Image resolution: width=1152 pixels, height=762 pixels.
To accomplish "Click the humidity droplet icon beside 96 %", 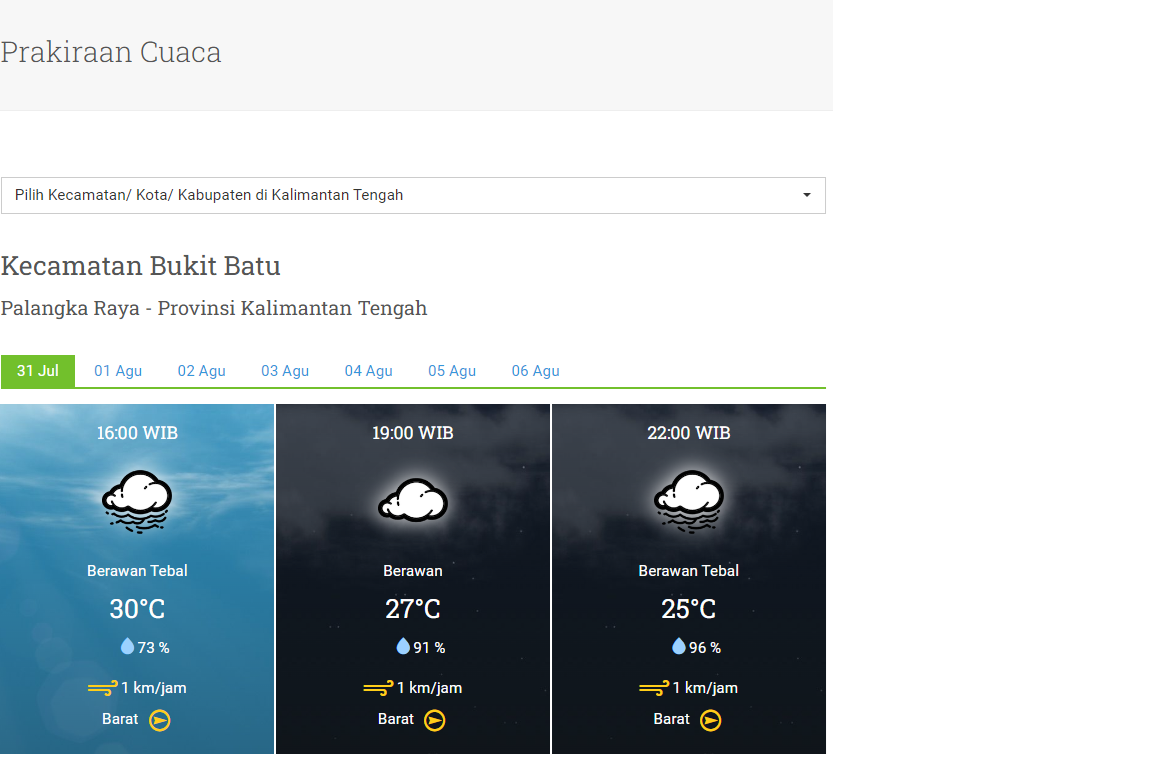I will click(679, 646).
